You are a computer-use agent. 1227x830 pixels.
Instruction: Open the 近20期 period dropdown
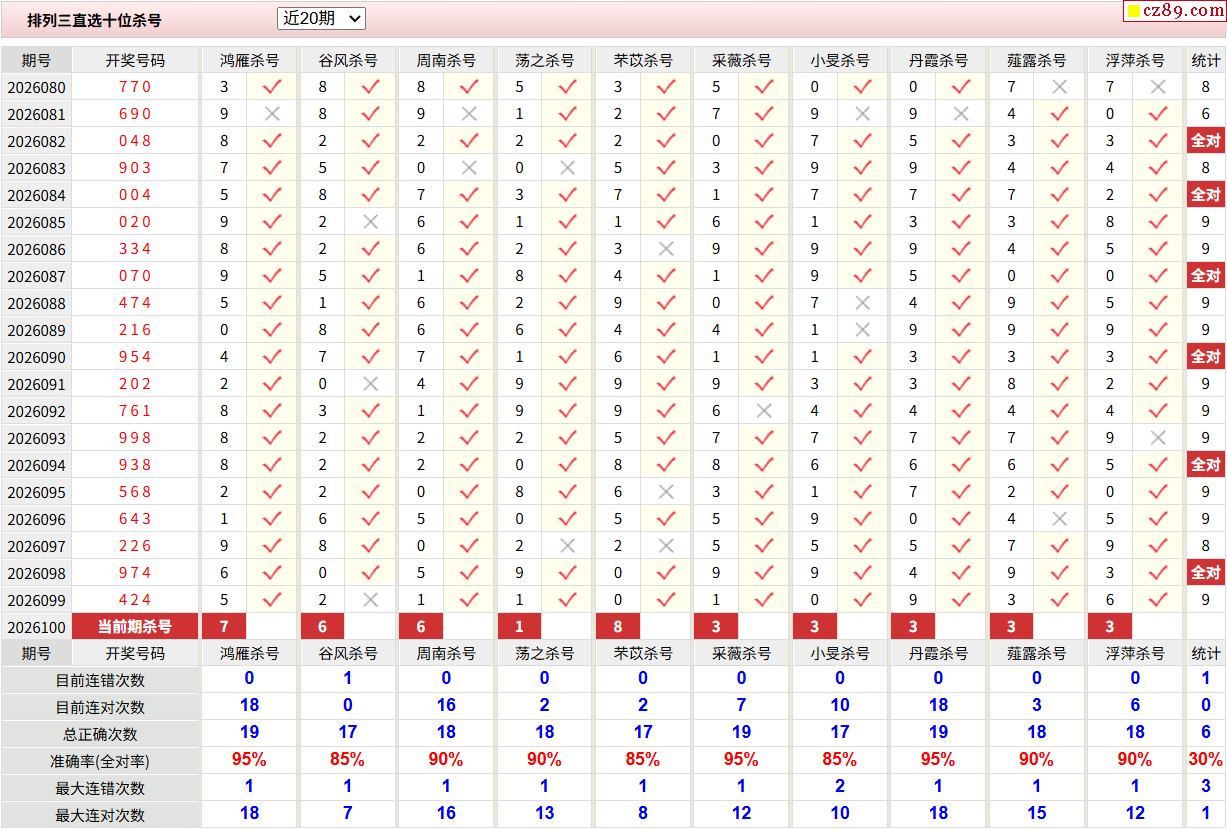click(x=321, y=18)
